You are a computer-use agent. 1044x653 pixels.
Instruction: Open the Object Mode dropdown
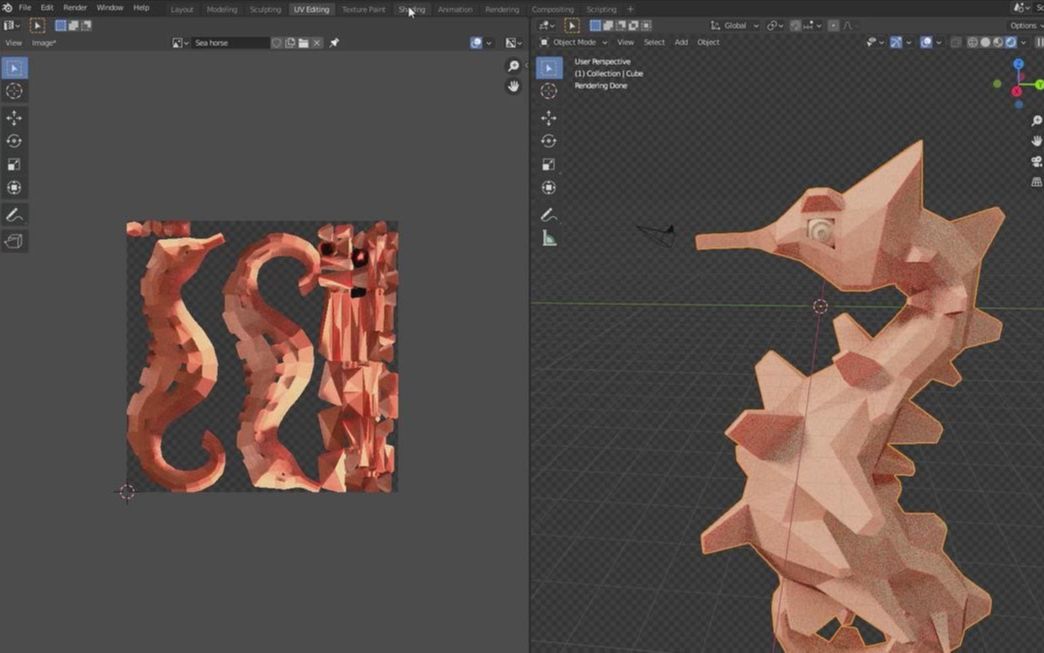click(x=577, y=42)
